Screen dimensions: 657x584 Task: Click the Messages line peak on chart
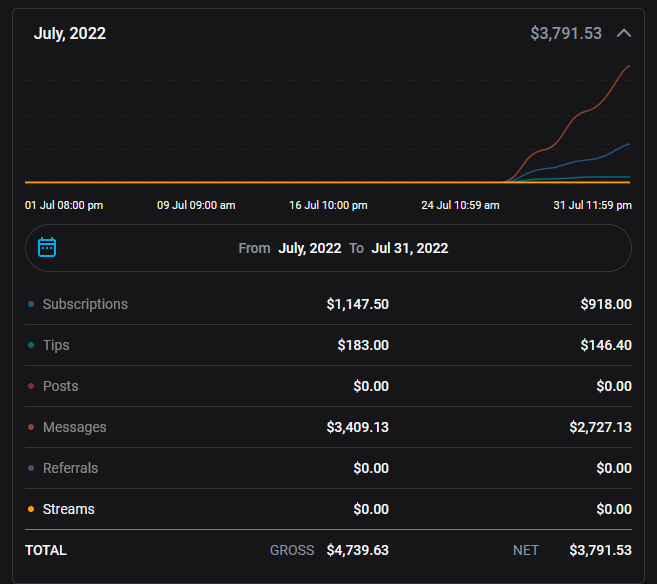coord(629,66)
